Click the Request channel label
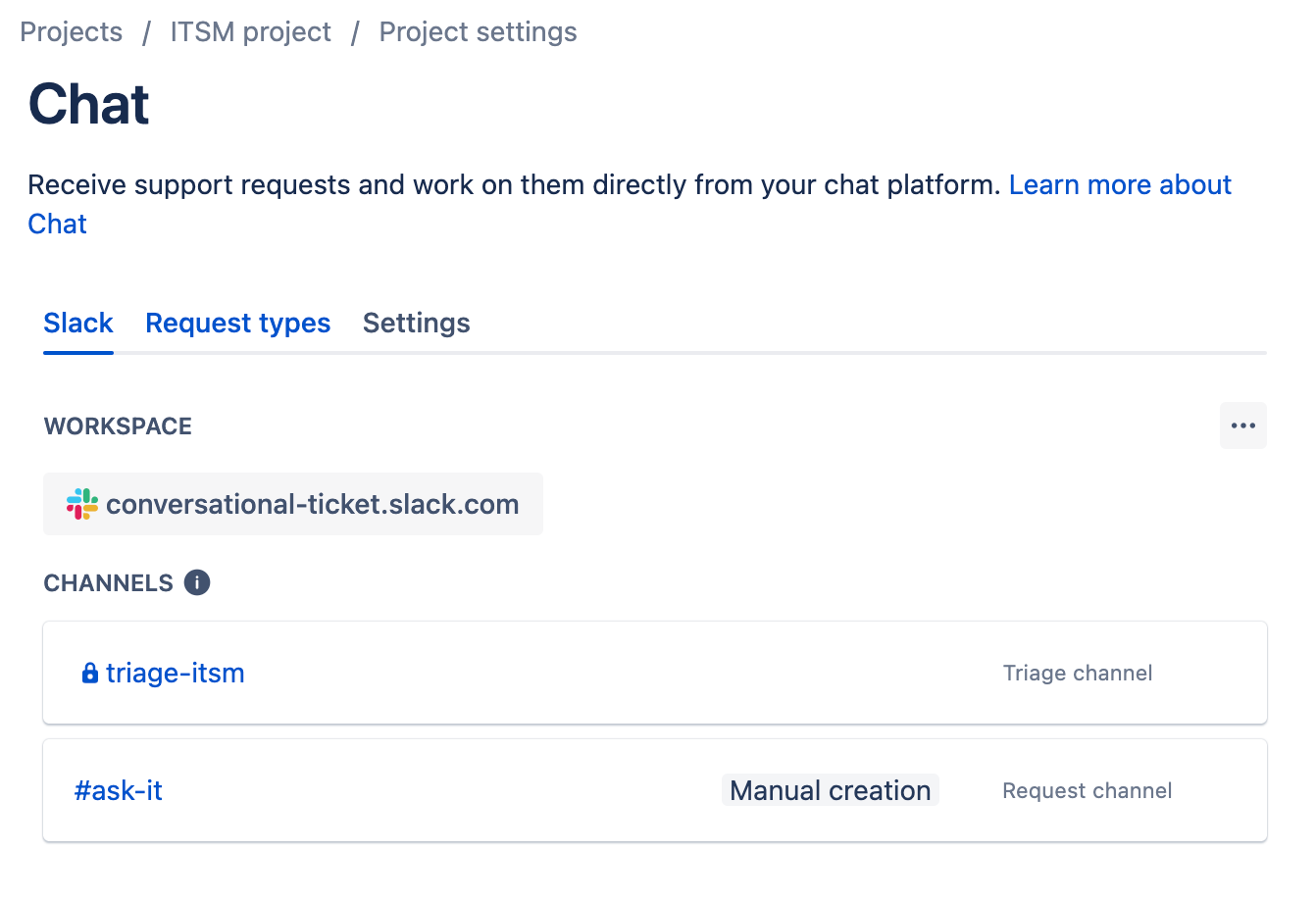 pos(1087,790)
